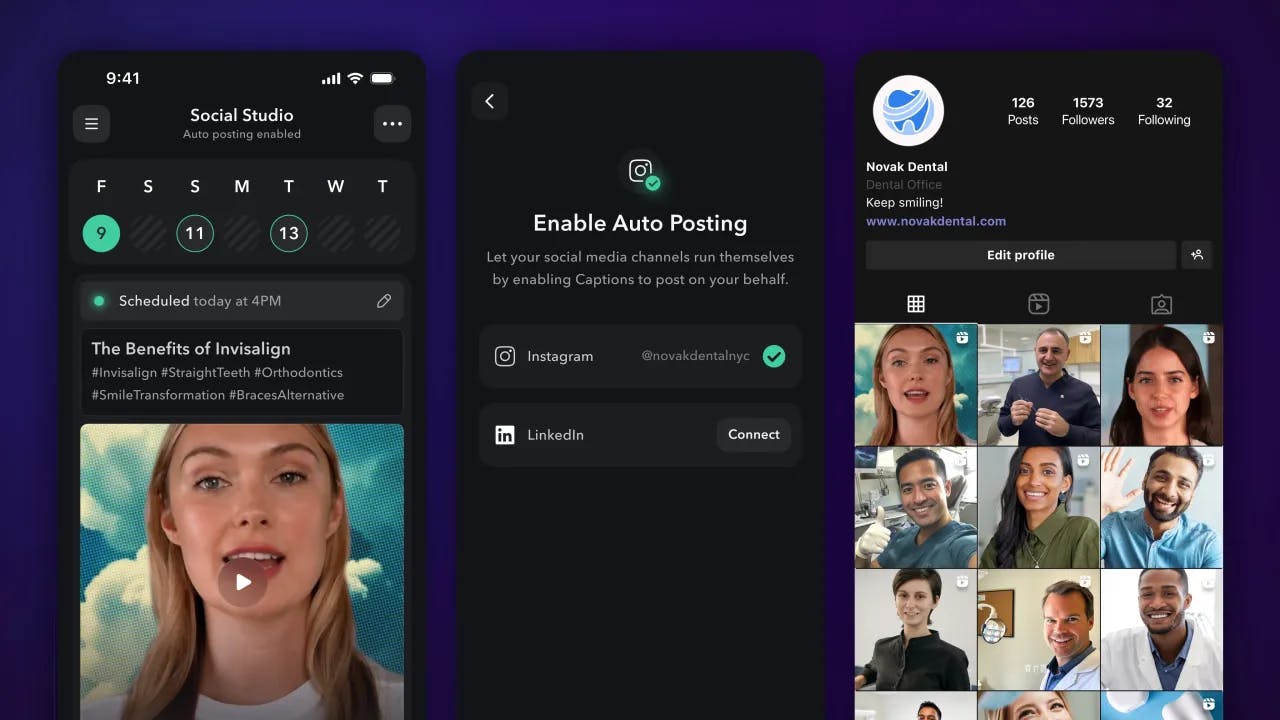Switch to the tagged photos tab
The image size is (1280, 720).
(1161, 304)
